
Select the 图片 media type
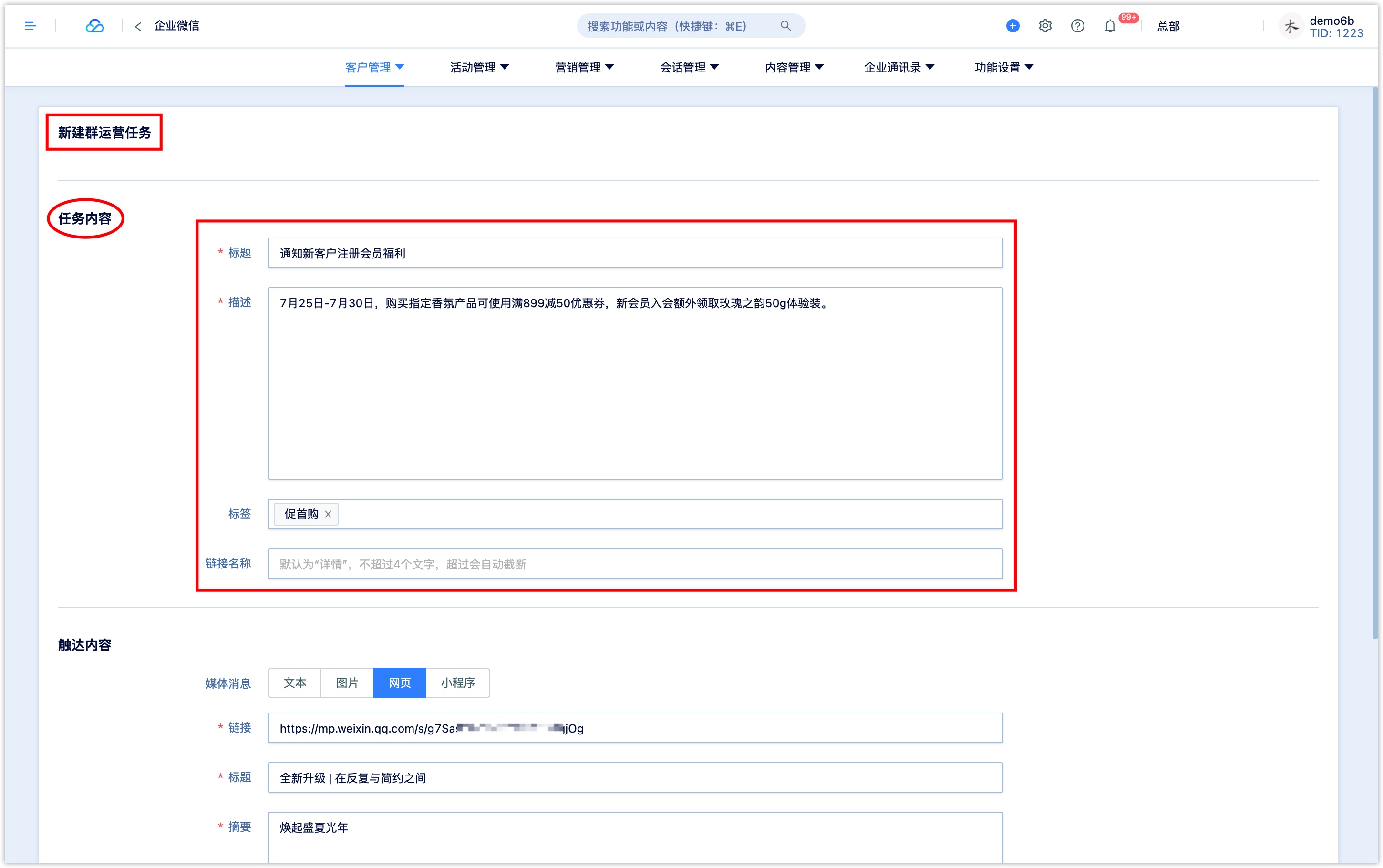347,682
